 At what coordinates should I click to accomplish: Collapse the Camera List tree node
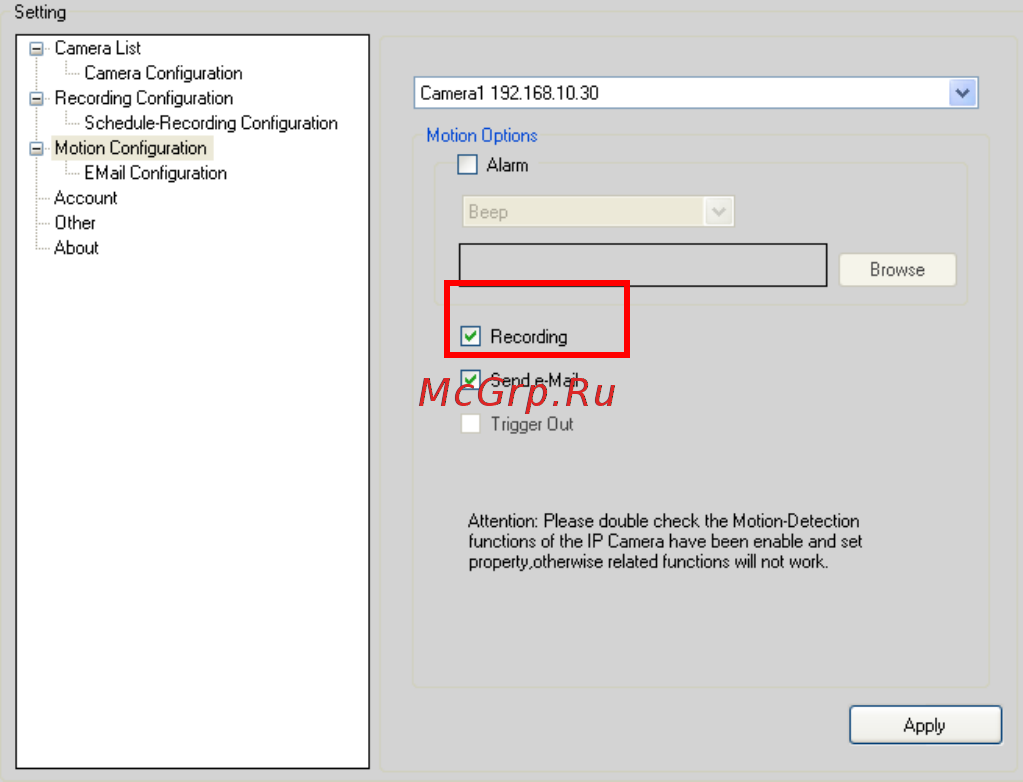[37, 49]
